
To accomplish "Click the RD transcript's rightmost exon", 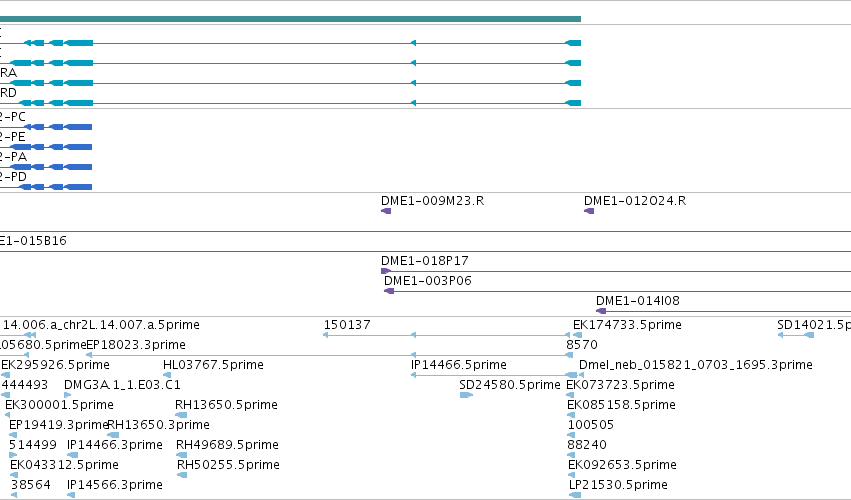I will coord(573,103).
